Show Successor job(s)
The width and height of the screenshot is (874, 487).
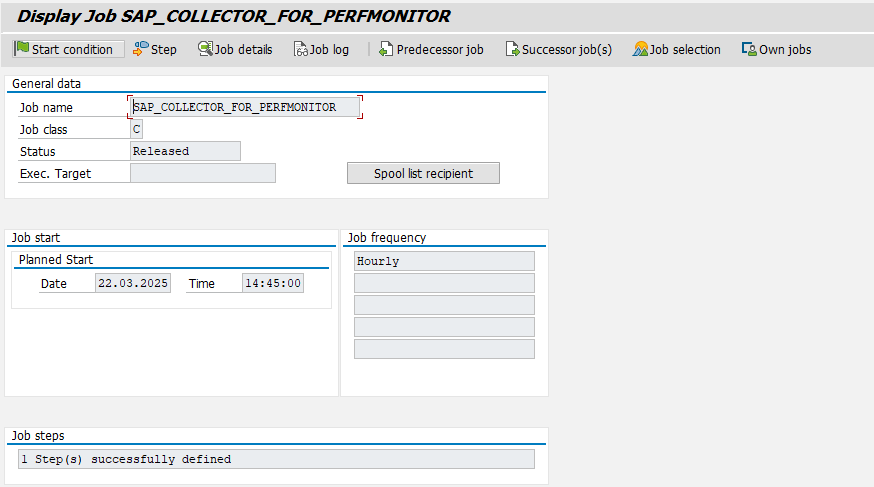click(559, 49)
